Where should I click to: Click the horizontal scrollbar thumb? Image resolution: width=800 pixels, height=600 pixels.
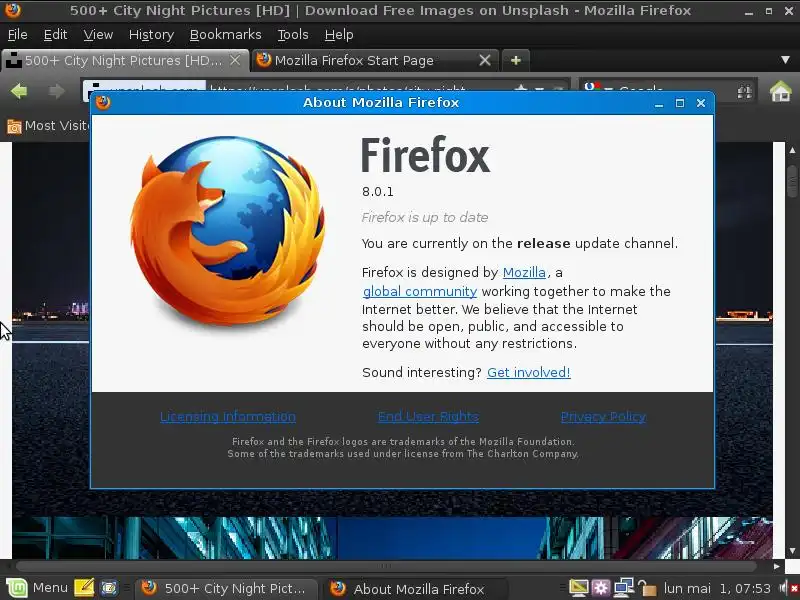pos(386,566)
